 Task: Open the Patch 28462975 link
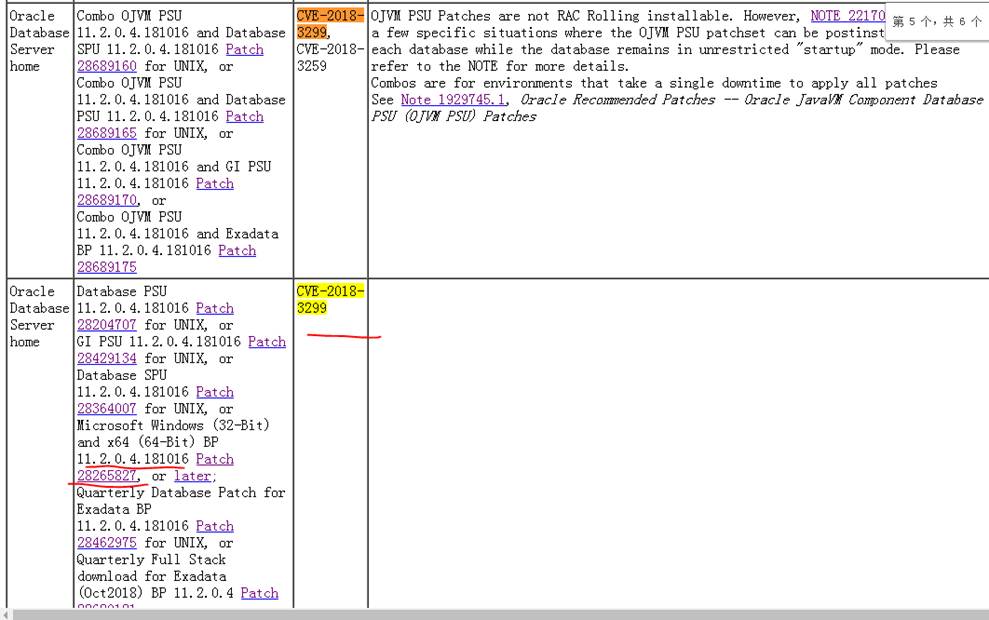point(107,542)
